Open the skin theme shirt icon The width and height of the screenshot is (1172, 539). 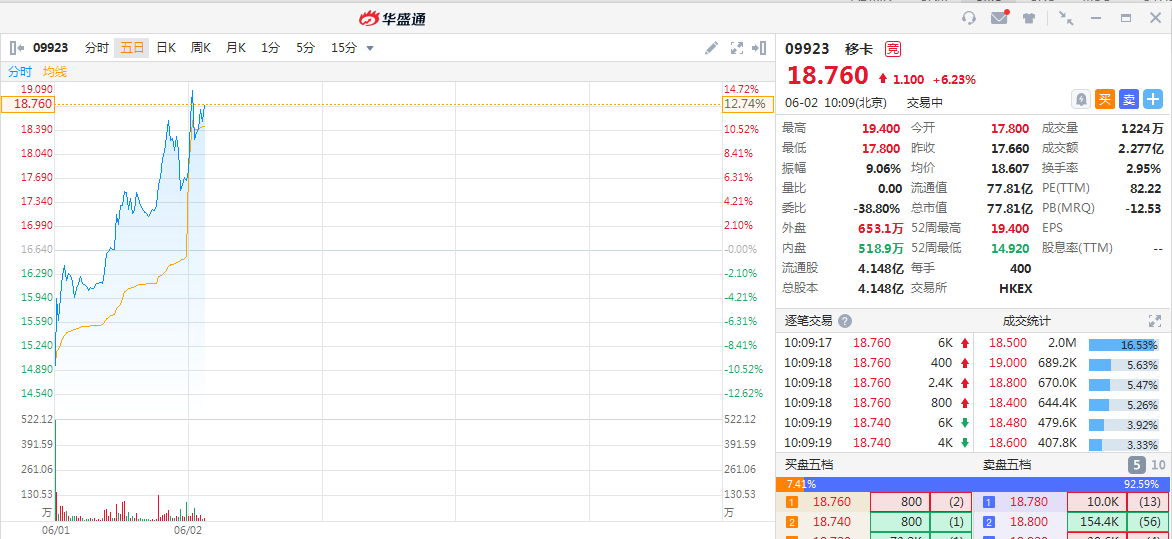1029,19
